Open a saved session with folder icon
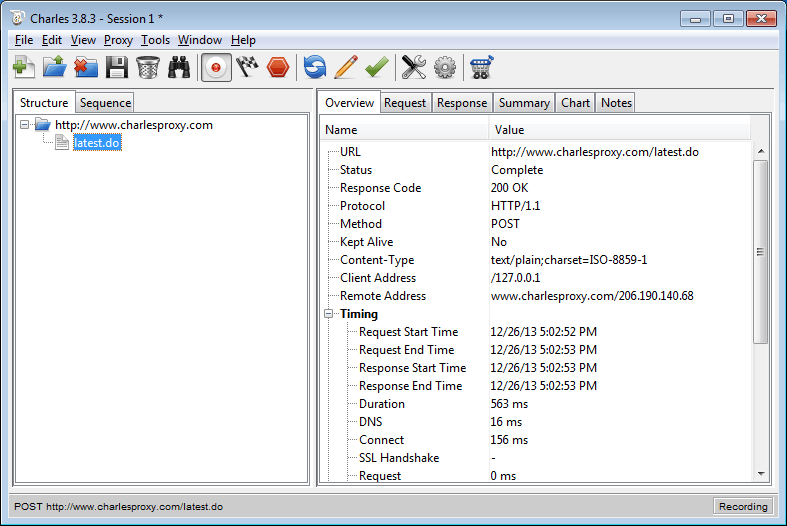This screenshot has width=787, height=526. 54,67
